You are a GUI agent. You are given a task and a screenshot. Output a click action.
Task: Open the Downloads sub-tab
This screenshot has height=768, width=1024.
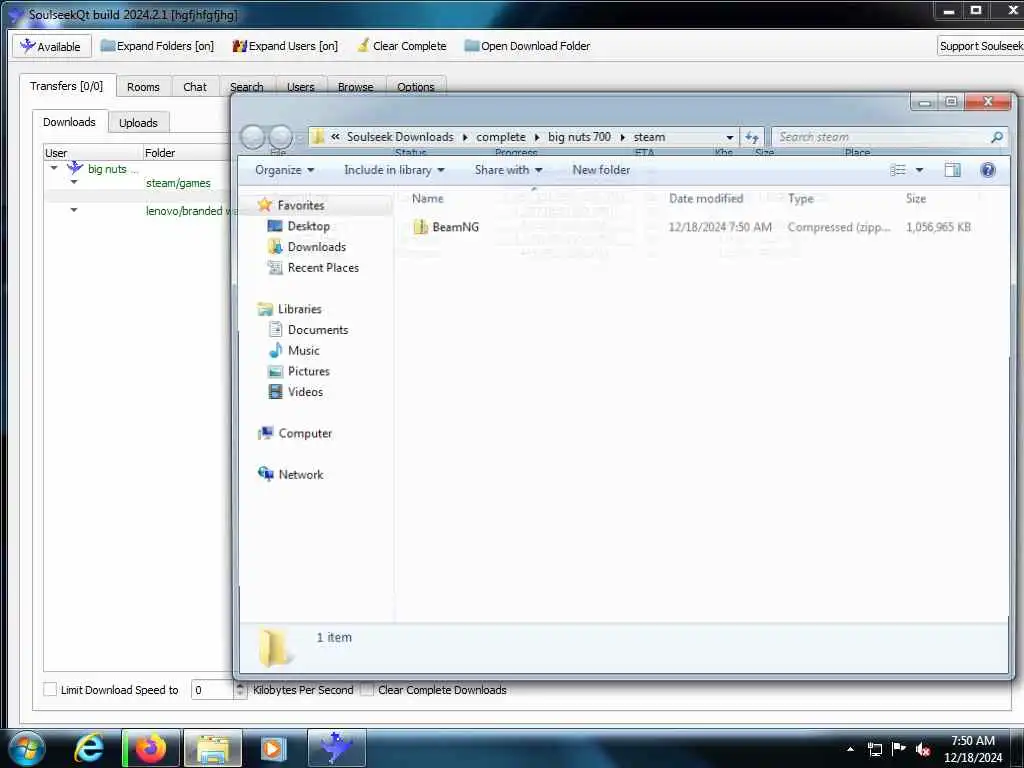[x=69, y=122]
